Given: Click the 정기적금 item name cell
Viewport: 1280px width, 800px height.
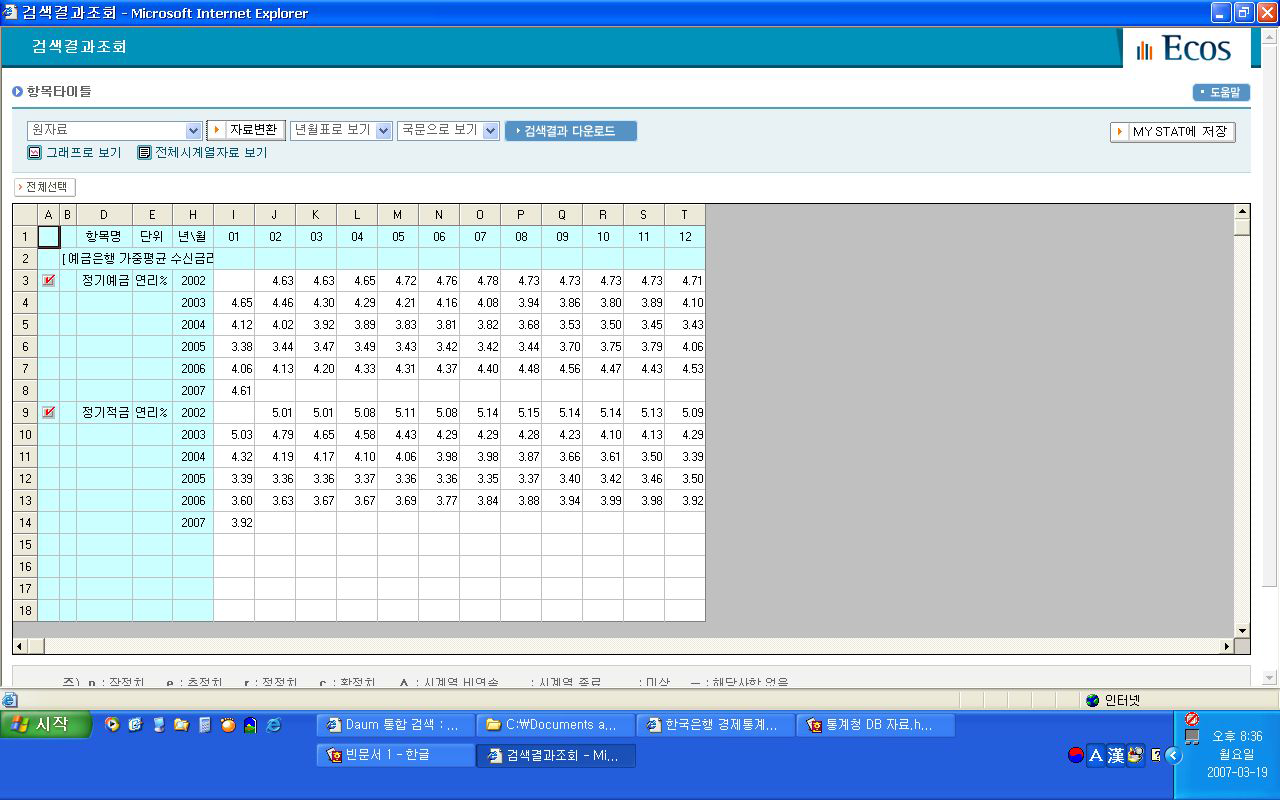Looking at the screenshot, I should click(x=104, y=413).
